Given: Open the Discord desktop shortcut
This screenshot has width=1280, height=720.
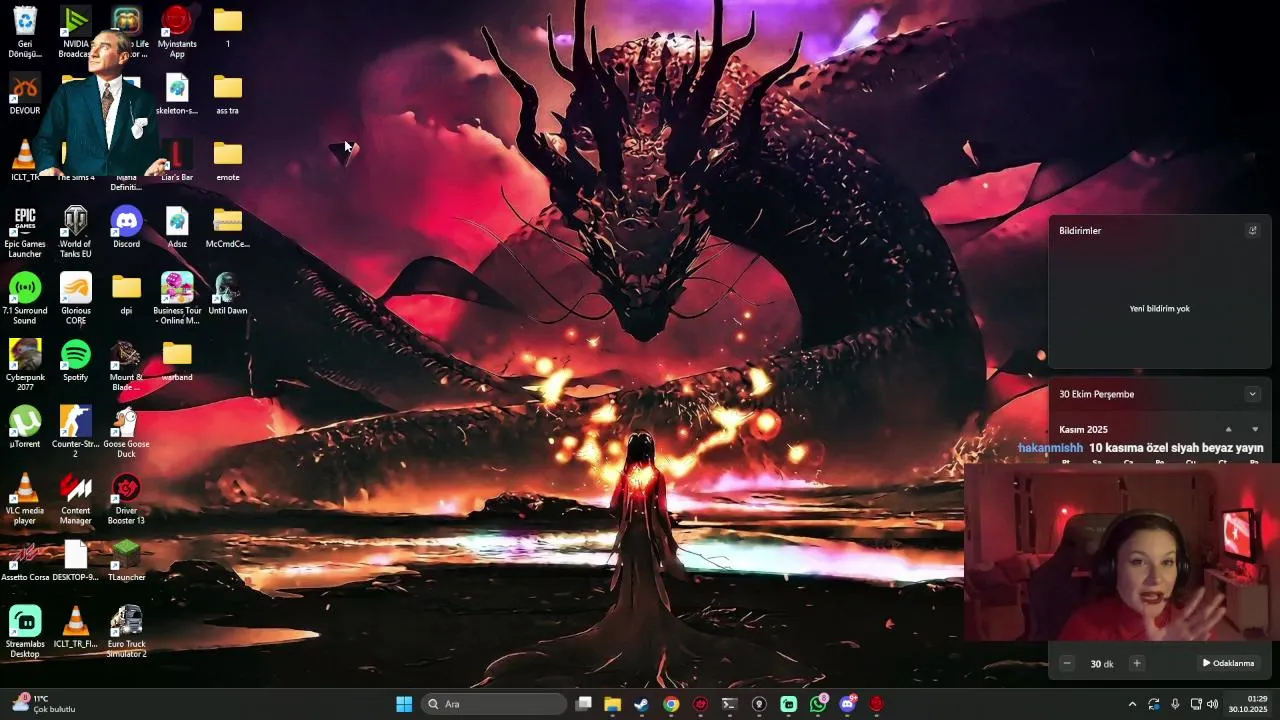Looking at the screenshot, I should (127, 228).
